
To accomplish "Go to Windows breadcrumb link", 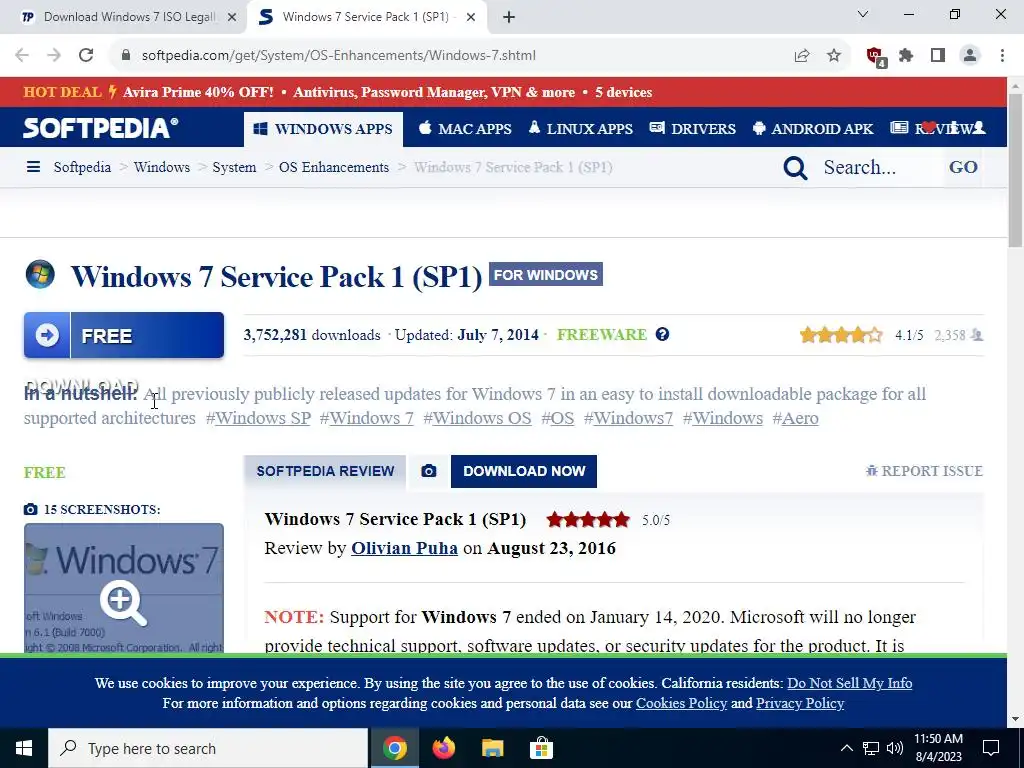I will pos(162,167).
